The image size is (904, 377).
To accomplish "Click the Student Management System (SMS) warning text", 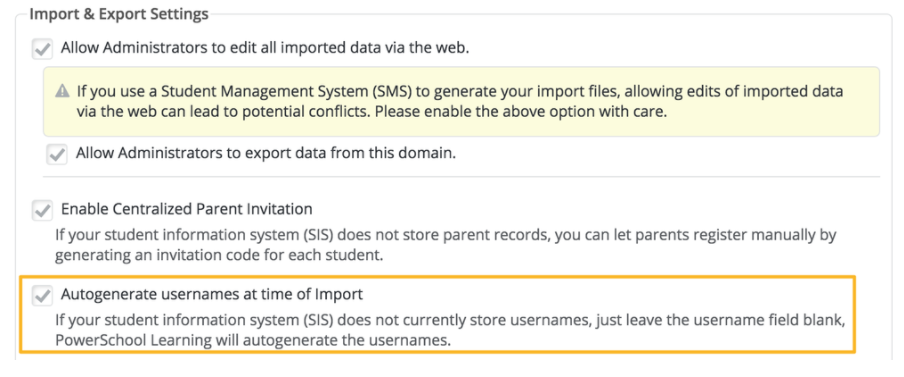I will tap(459, 101).
